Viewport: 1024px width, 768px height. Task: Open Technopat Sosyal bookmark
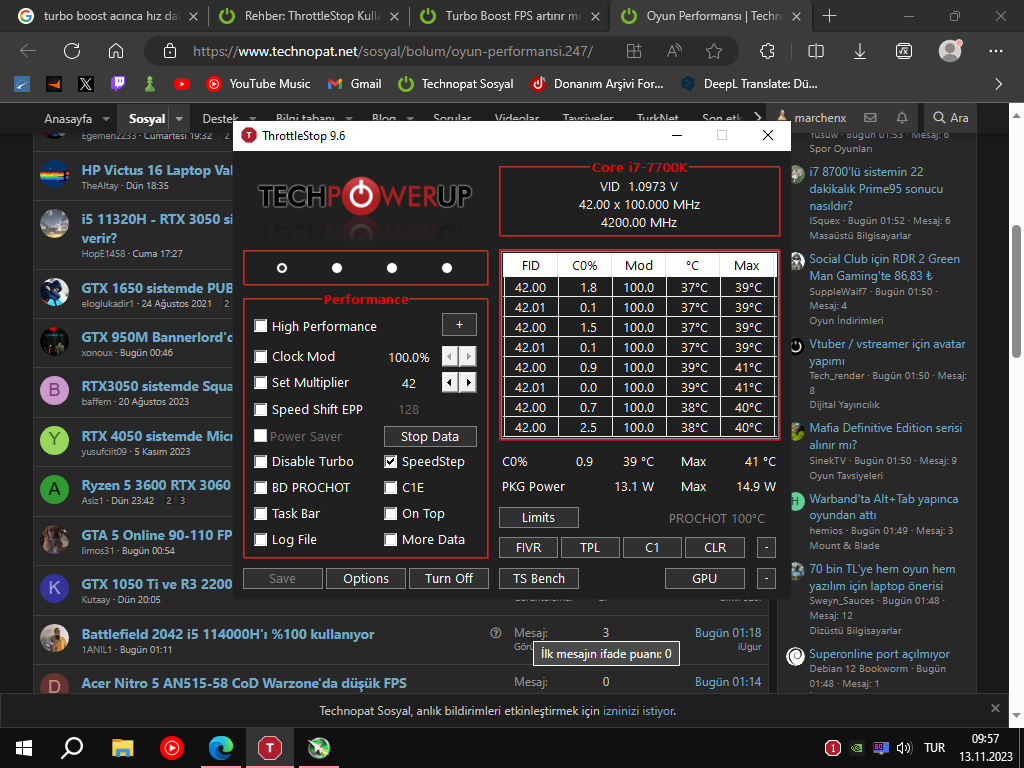point(456,84)
